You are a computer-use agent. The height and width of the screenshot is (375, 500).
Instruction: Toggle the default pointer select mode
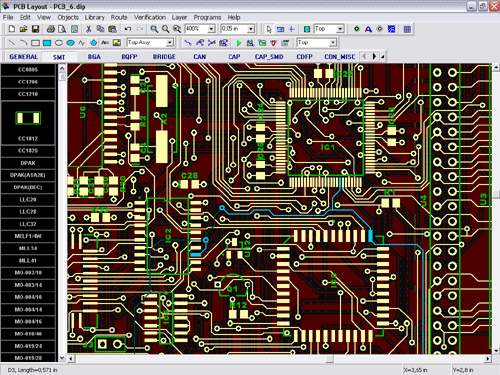click(x=269, y=29)
